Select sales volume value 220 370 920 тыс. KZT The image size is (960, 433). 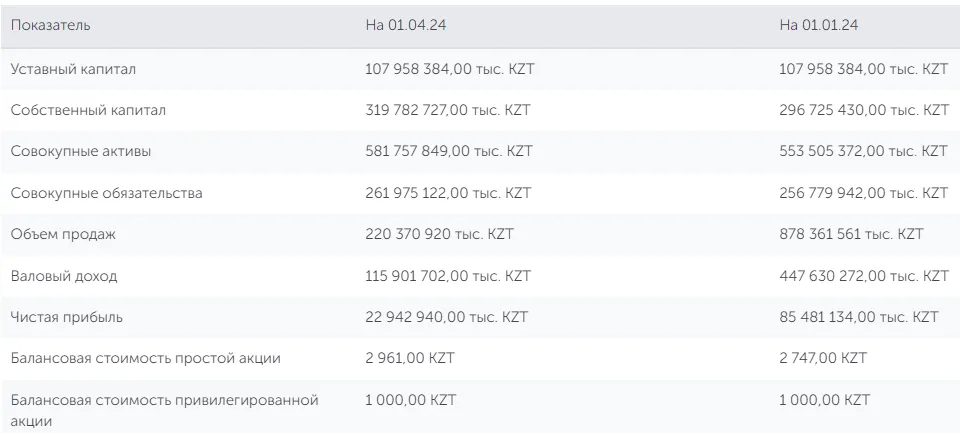[x=439, y=234]
